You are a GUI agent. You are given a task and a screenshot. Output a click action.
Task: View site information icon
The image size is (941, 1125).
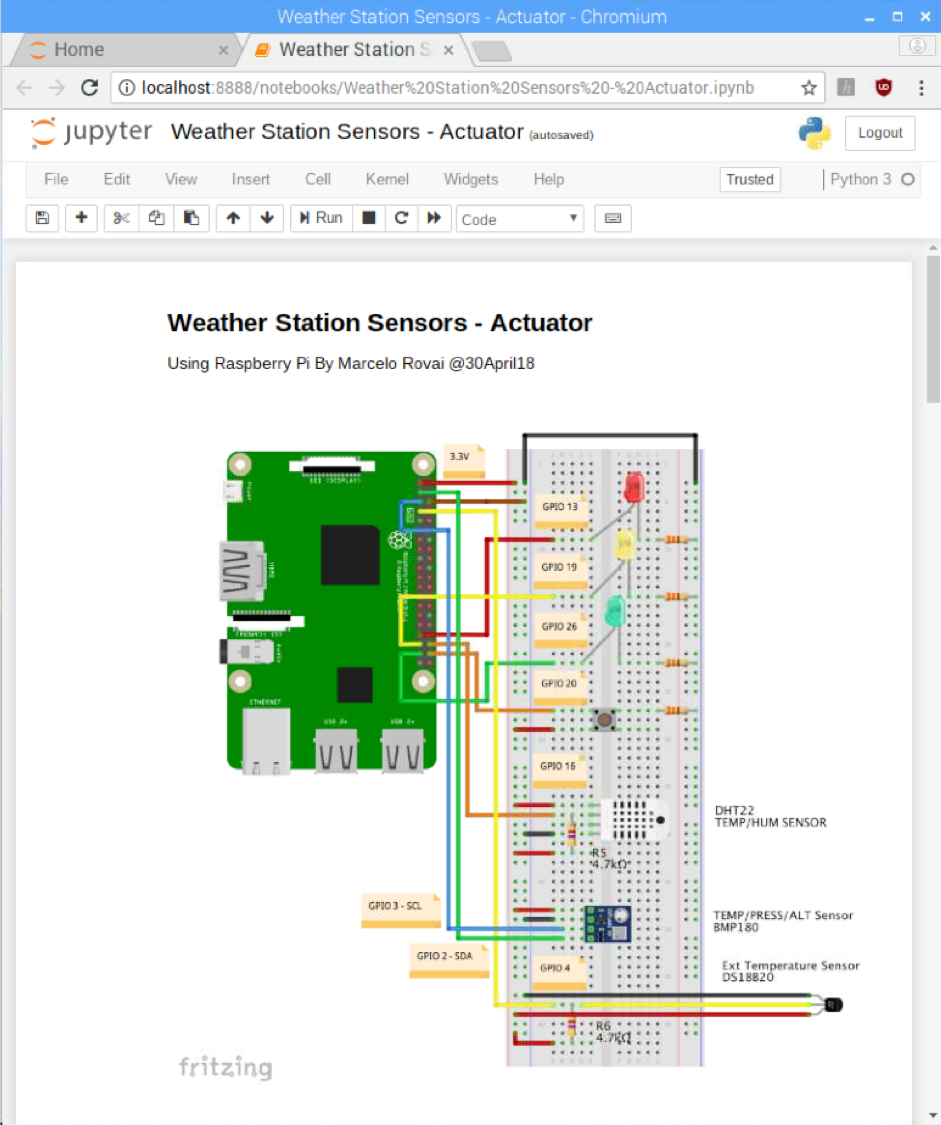point(126,88)
